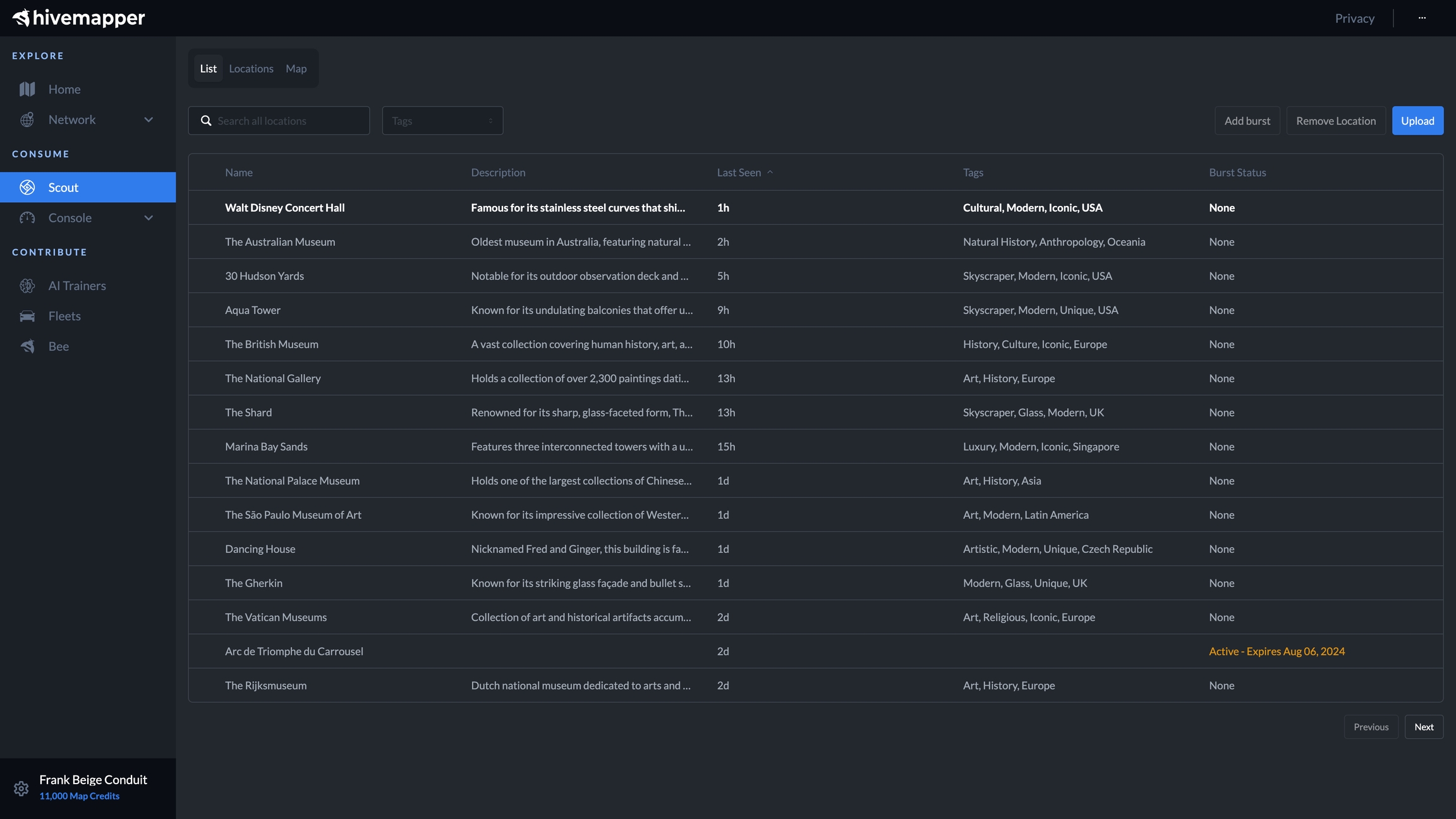Viewport: 1456px width, 819px height.
Task: Click the Hivemapper bee logo
Action: (21, 18)
